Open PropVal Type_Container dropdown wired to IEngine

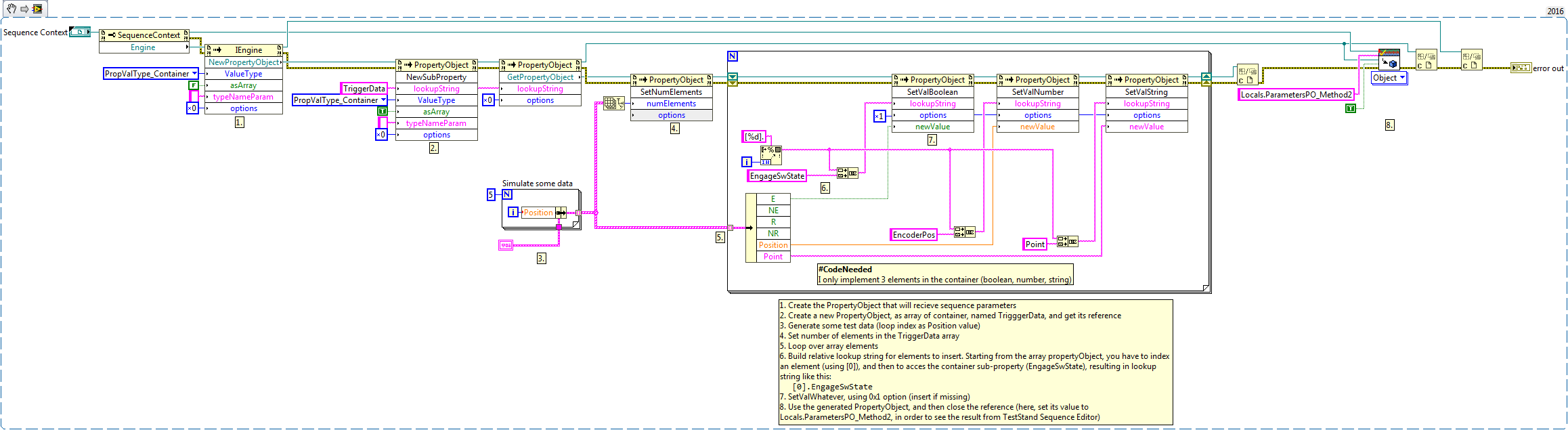[151, 74]
